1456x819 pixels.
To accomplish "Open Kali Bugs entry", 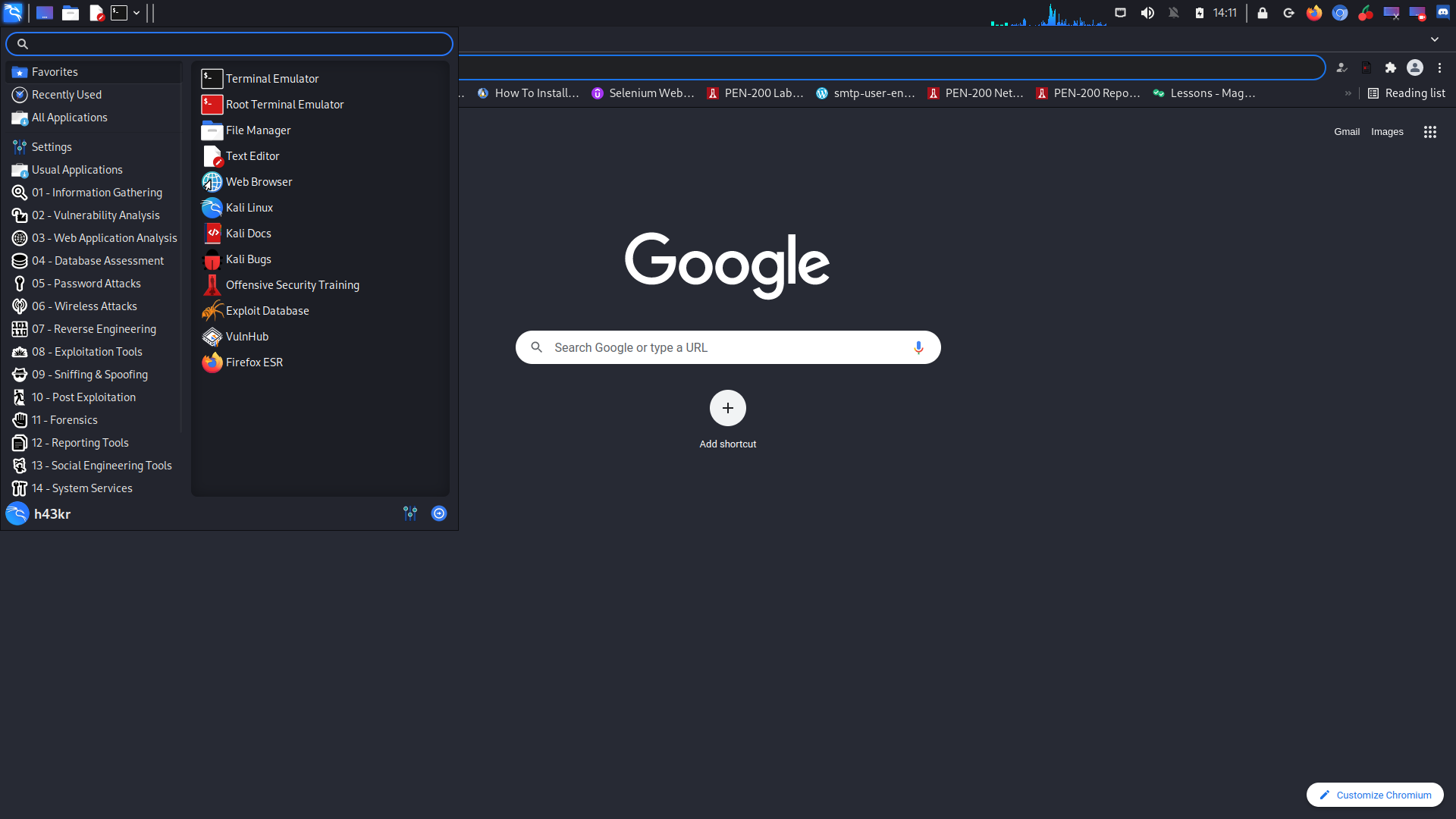I will pyautogui.click(x=248, y=259).
